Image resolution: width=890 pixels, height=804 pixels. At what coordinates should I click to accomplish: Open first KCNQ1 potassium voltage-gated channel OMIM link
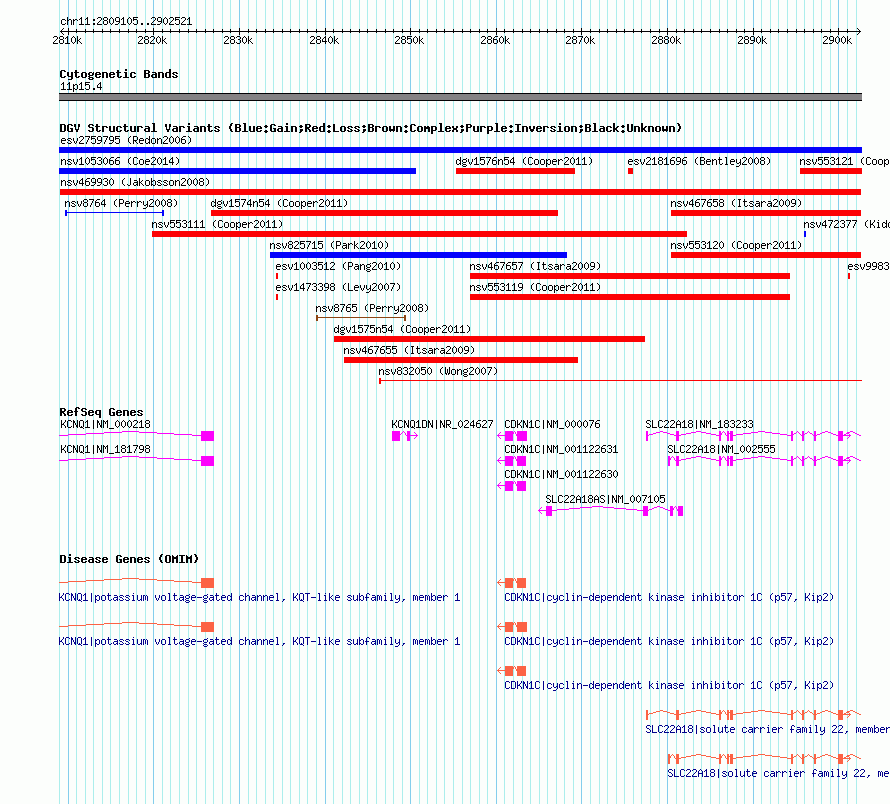coord(259,597)
